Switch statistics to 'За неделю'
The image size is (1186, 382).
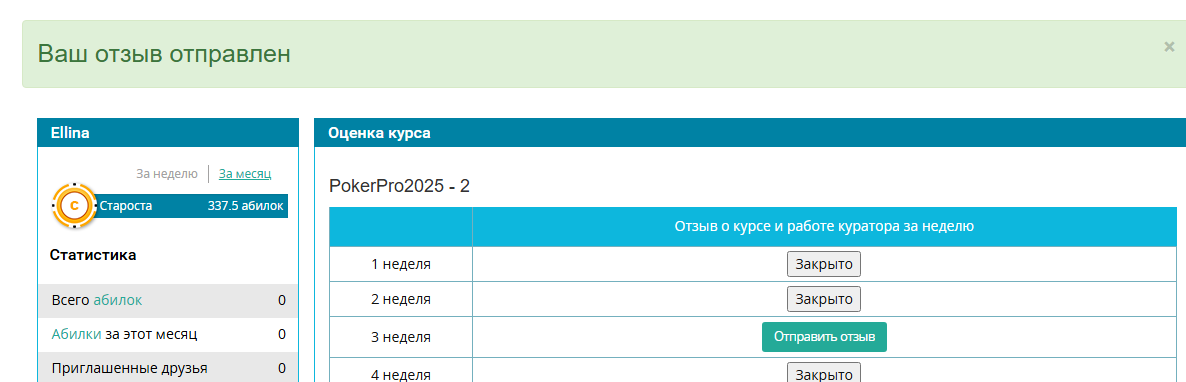pyautogui.click(x=166, y=173)
